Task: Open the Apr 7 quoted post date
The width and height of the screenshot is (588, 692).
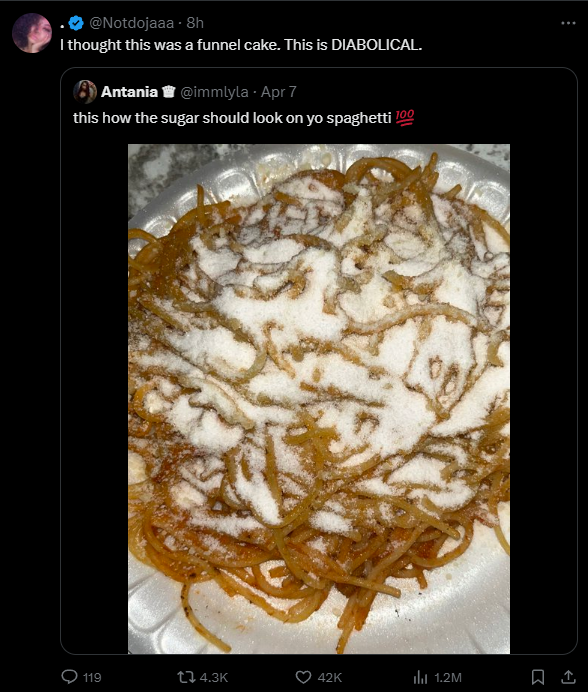Action: point(279,92)
